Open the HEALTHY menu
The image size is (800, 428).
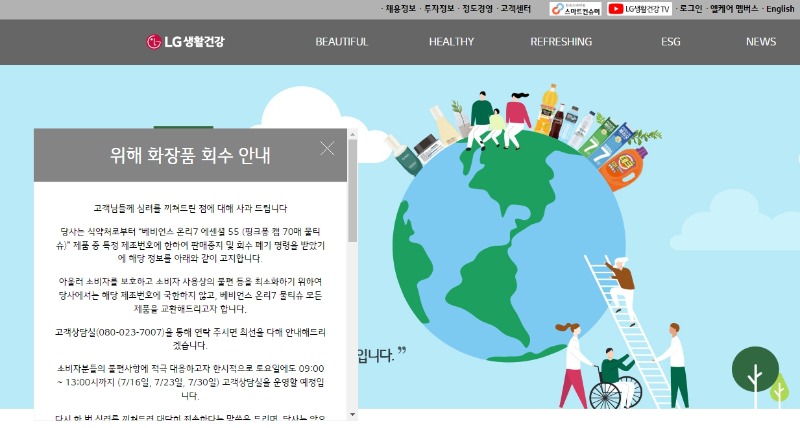(x=452, y=42)
